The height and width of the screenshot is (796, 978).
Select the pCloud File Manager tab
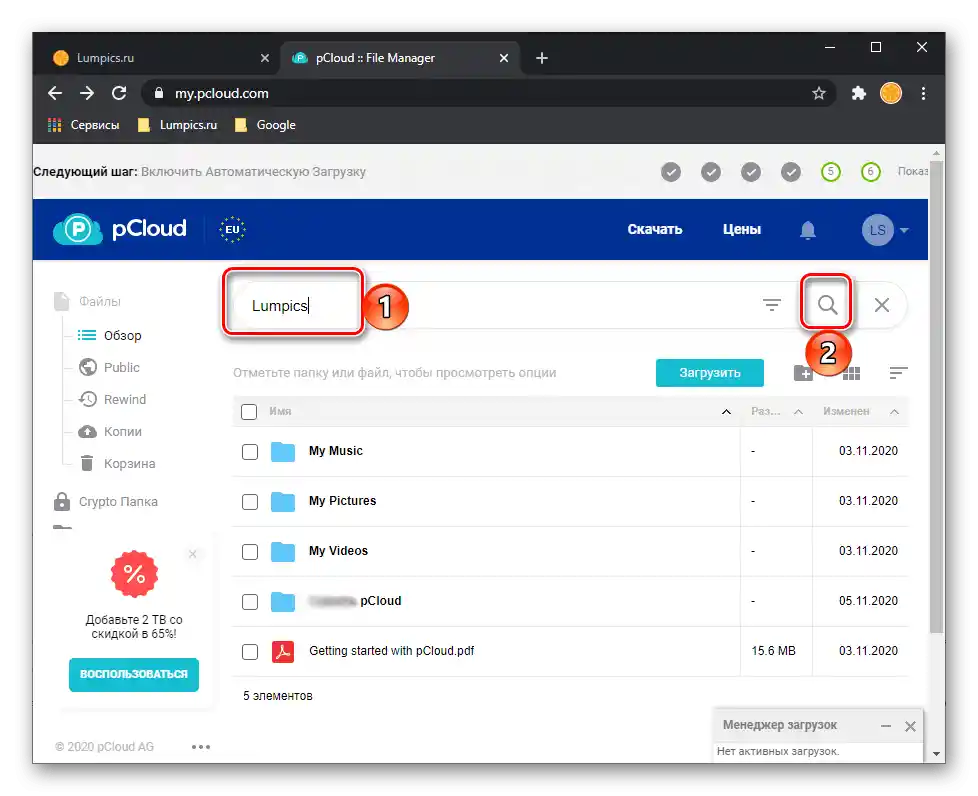pyautogui.click(x=399, y=58)
